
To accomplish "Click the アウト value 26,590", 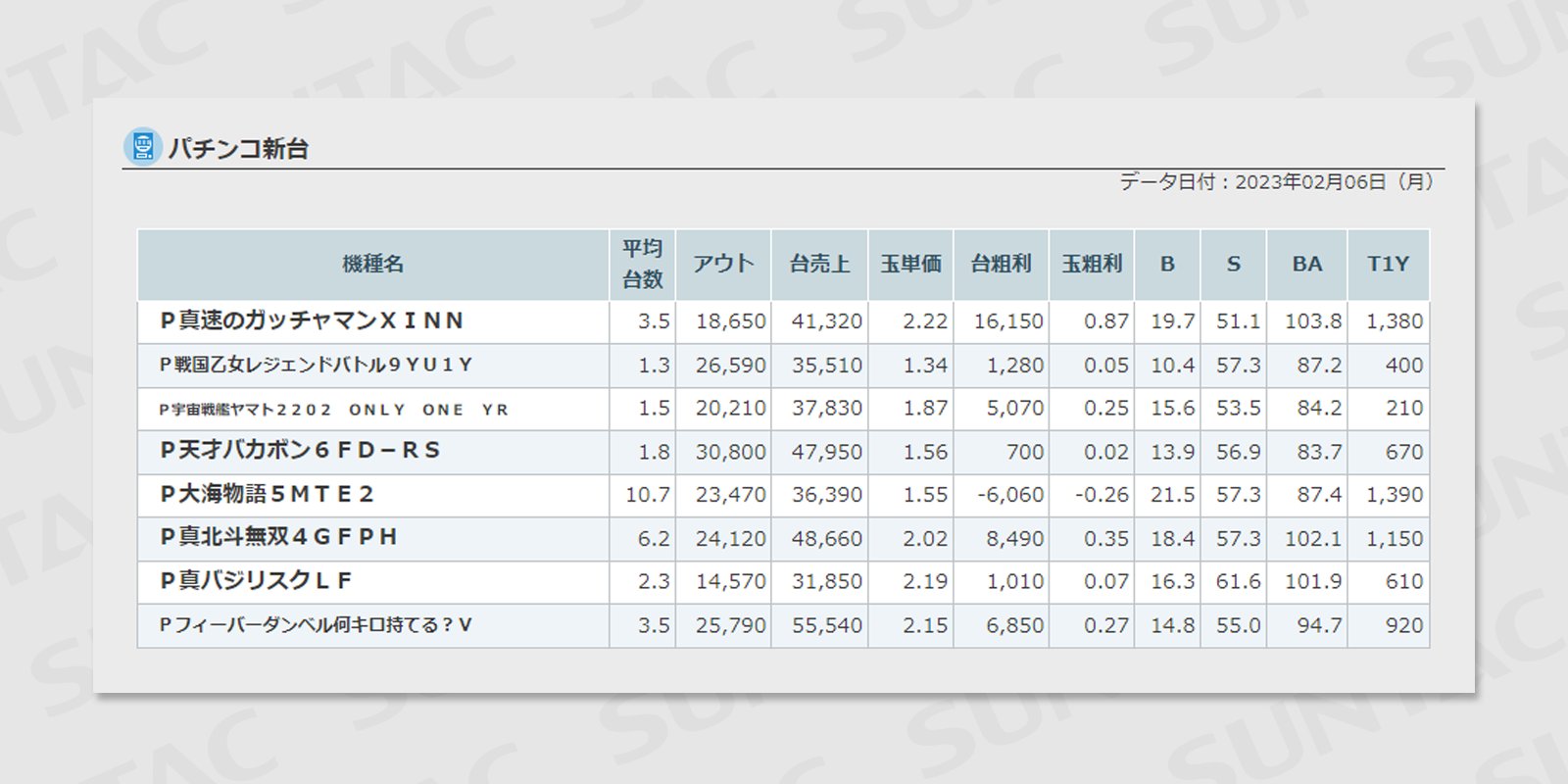I will click(x=731, y=366).
